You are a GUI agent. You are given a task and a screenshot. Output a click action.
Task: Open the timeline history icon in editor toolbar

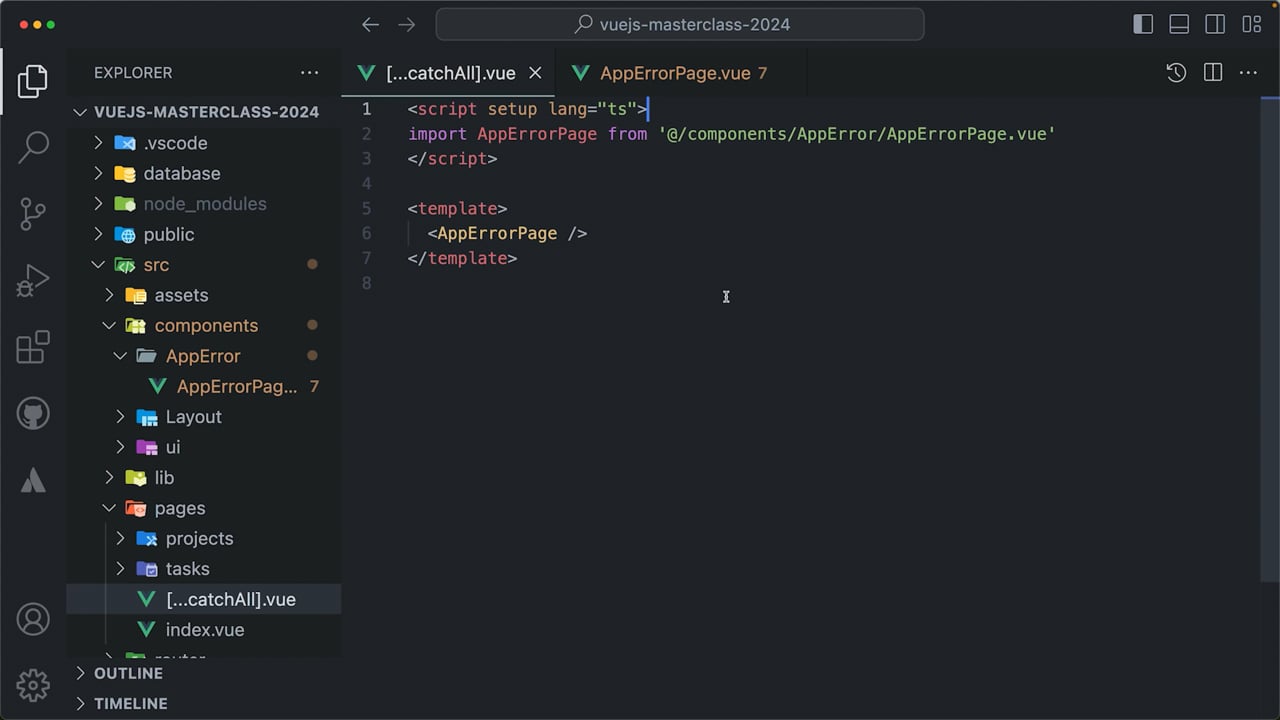(1176, 73)
